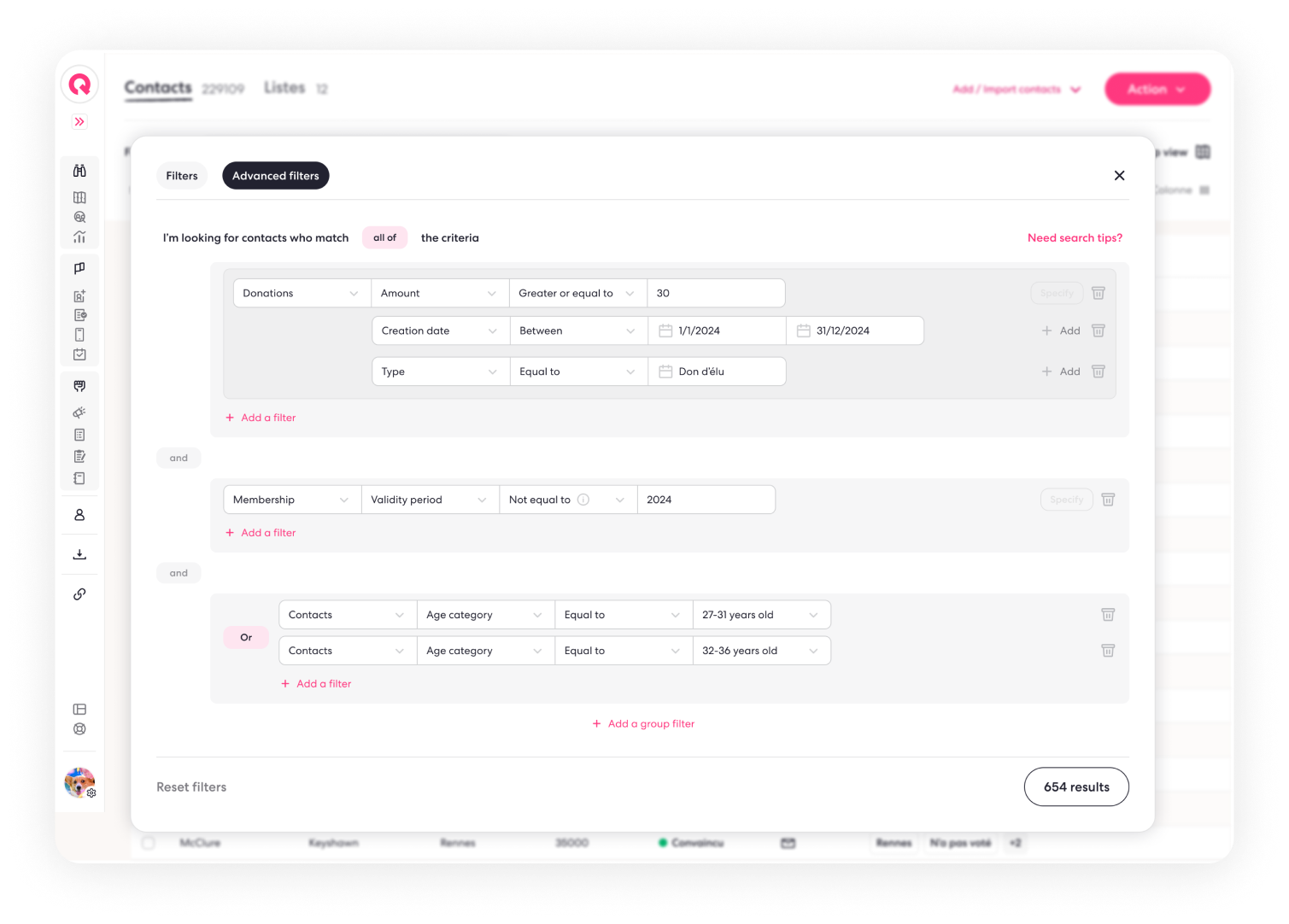Screen dimensions: 1289x924
Task: Open the megaphone campaign icon
Action: tap(79, 412)
